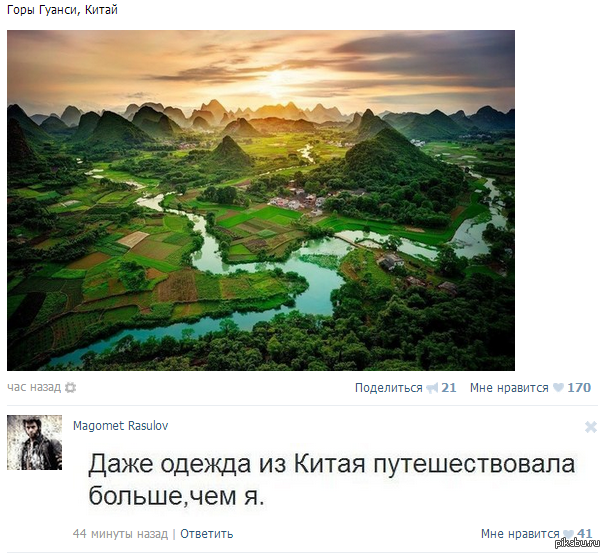Image resolution: width=605 pixels, height=554 pixels.
Task: Show the 41 likes on the comment
Action: coord(585,534)
